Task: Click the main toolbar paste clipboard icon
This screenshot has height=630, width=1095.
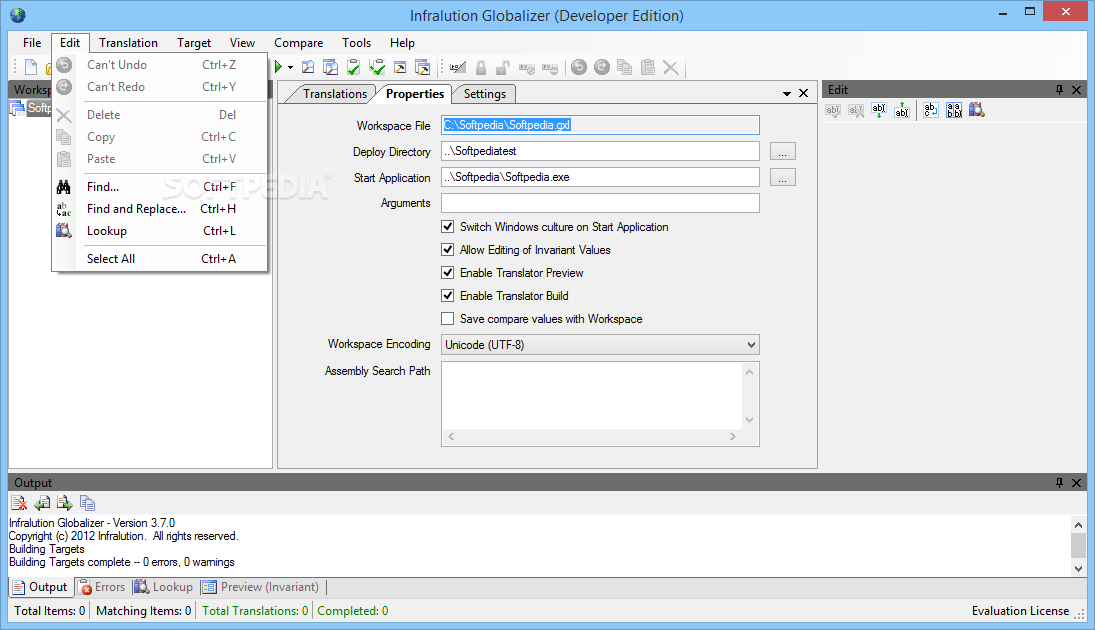Action: [648, 67]
